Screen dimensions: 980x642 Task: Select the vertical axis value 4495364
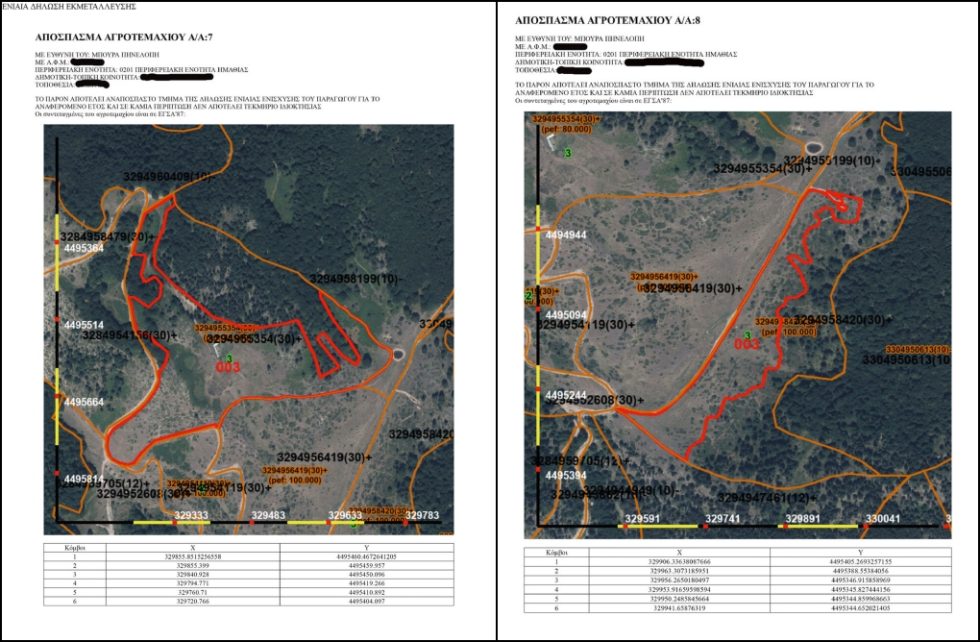pos(84,248)
